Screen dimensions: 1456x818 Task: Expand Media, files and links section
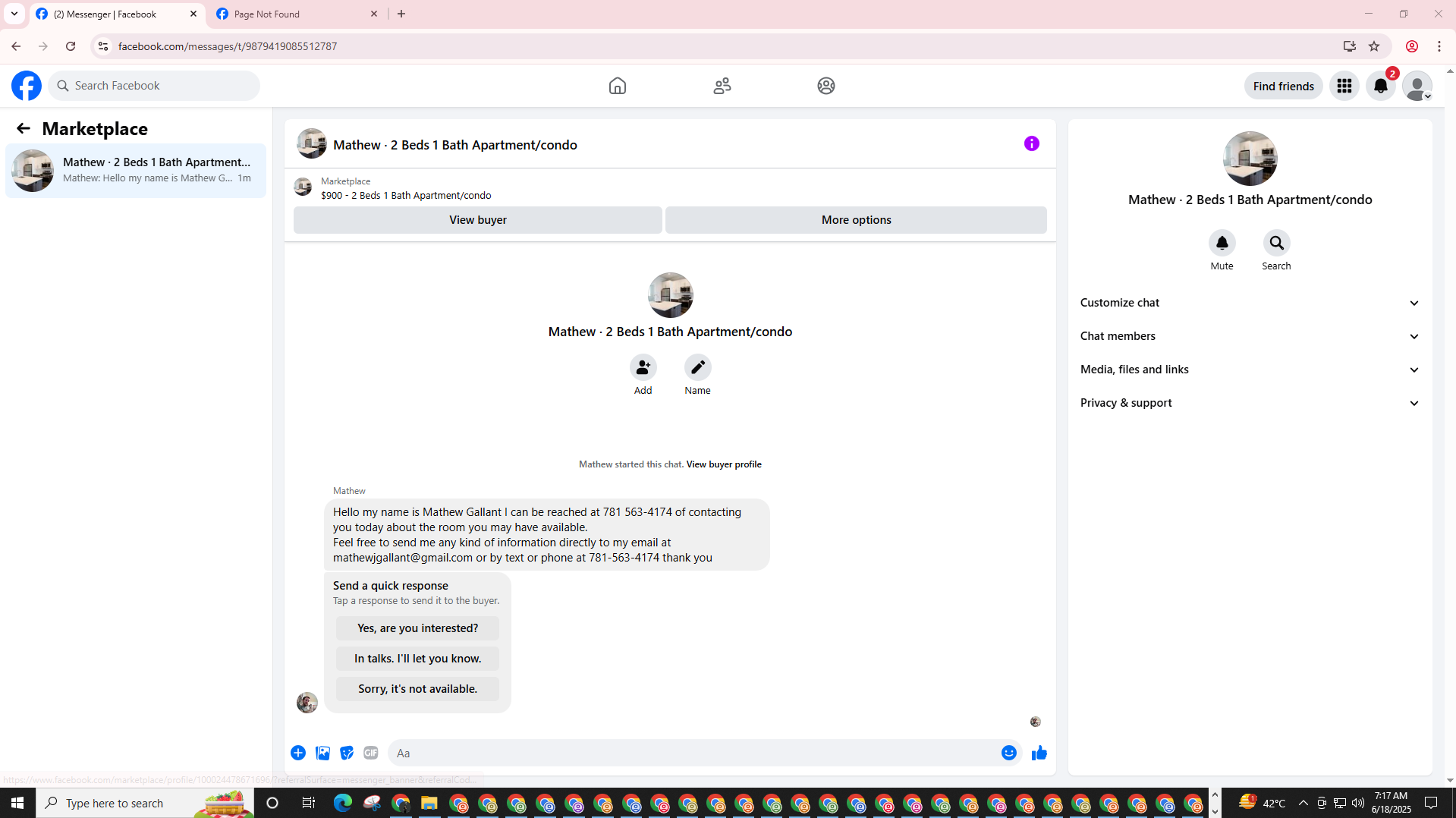pos(1250,370)
